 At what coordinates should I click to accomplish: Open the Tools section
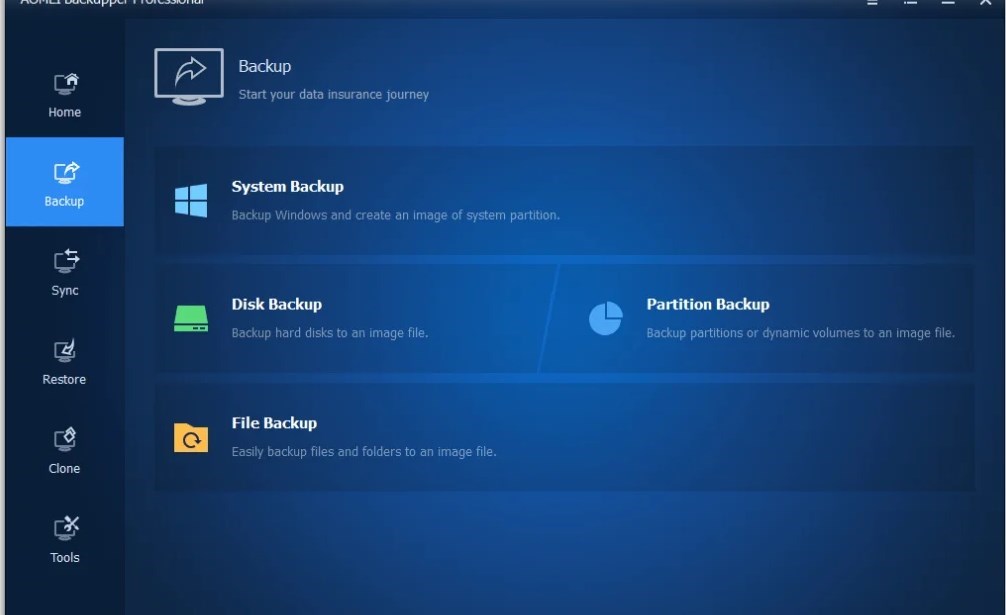click(x=64, y=539)
